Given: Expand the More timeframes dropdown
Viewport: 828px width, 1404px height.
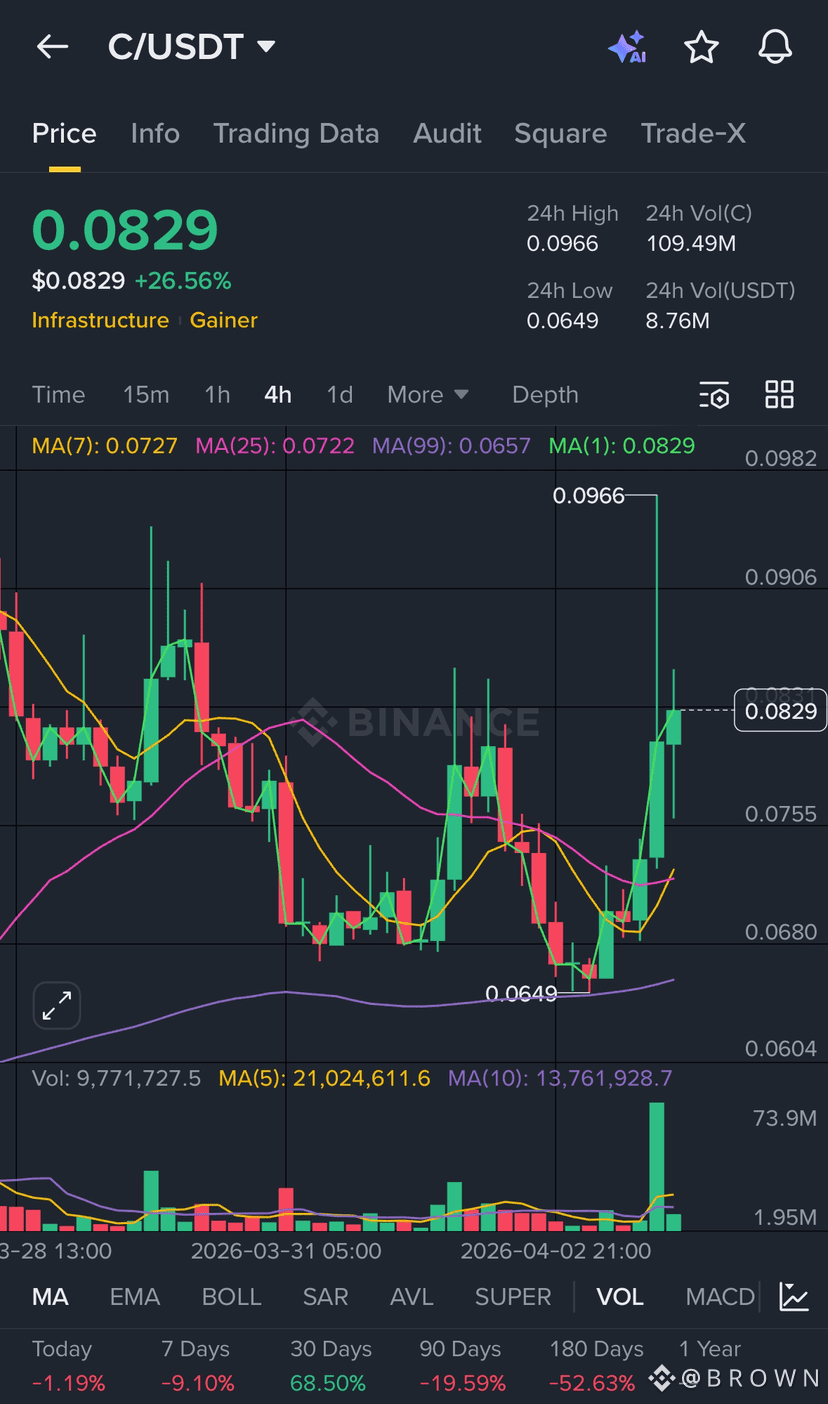Looking at the screenshot, I should pyautogui.click(x=428, y=395).
